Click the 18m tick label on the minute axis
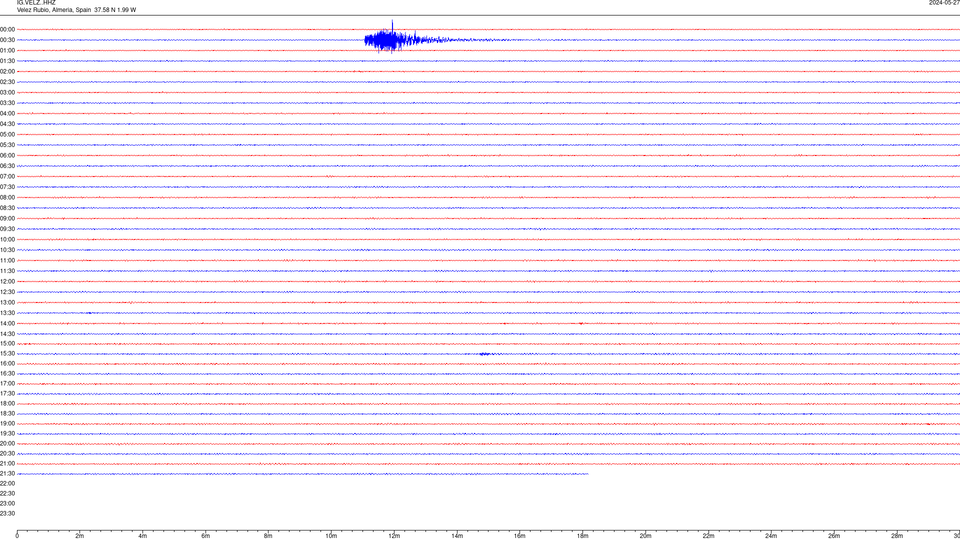The image size is (960, 540). (582, 536)
